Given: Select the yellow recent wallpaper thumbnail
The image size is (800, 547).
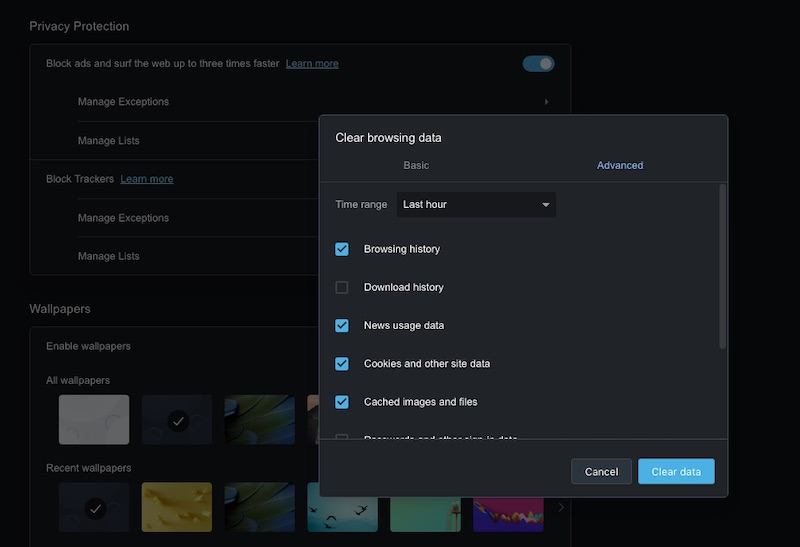Looking at the screenshot, I should click(177, 507).
